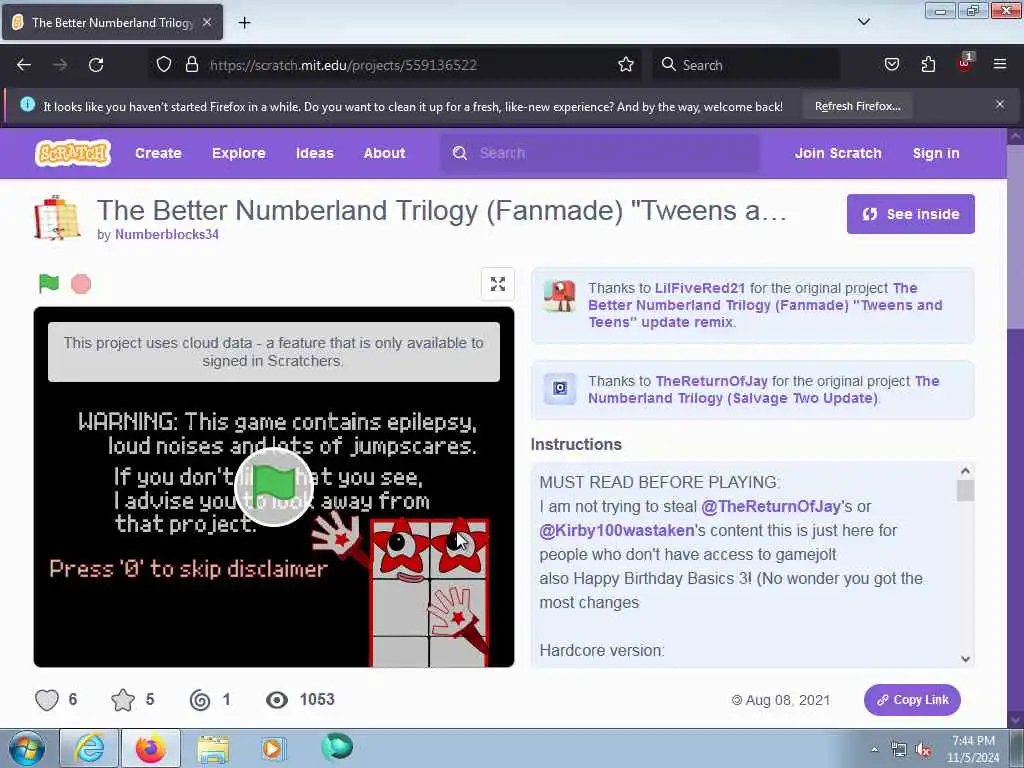This screenshot has height=768, width=1024.
Task: Click the Firefox taskbar icon
Action: tap(151, 748)
